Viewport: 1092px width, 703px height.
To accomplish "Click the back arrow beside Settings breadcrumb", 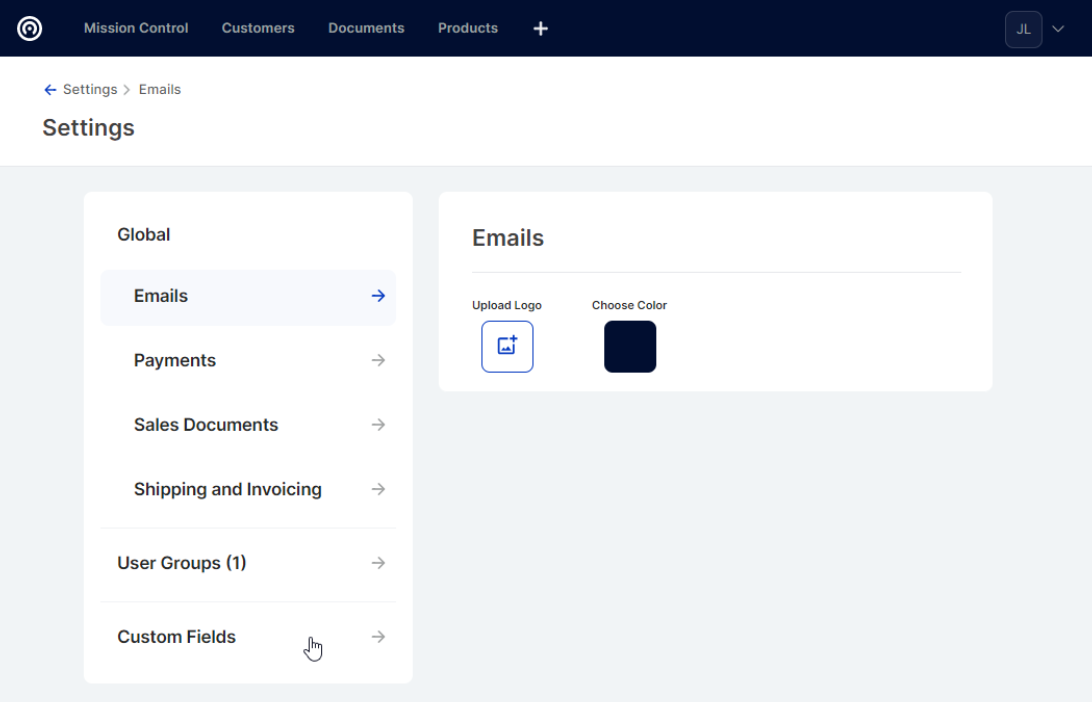I will 50,90.
